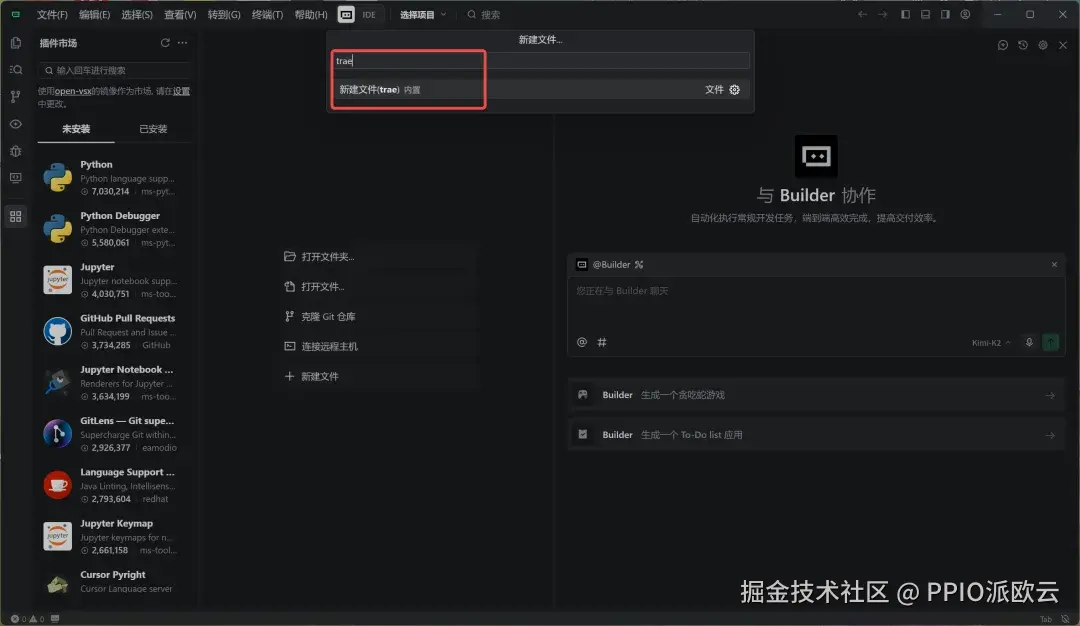Image resolution: width=1080 pixels, height=626 pixels.
Task: Toggle the left sidebar layout icon
Action: pos(905,14)
